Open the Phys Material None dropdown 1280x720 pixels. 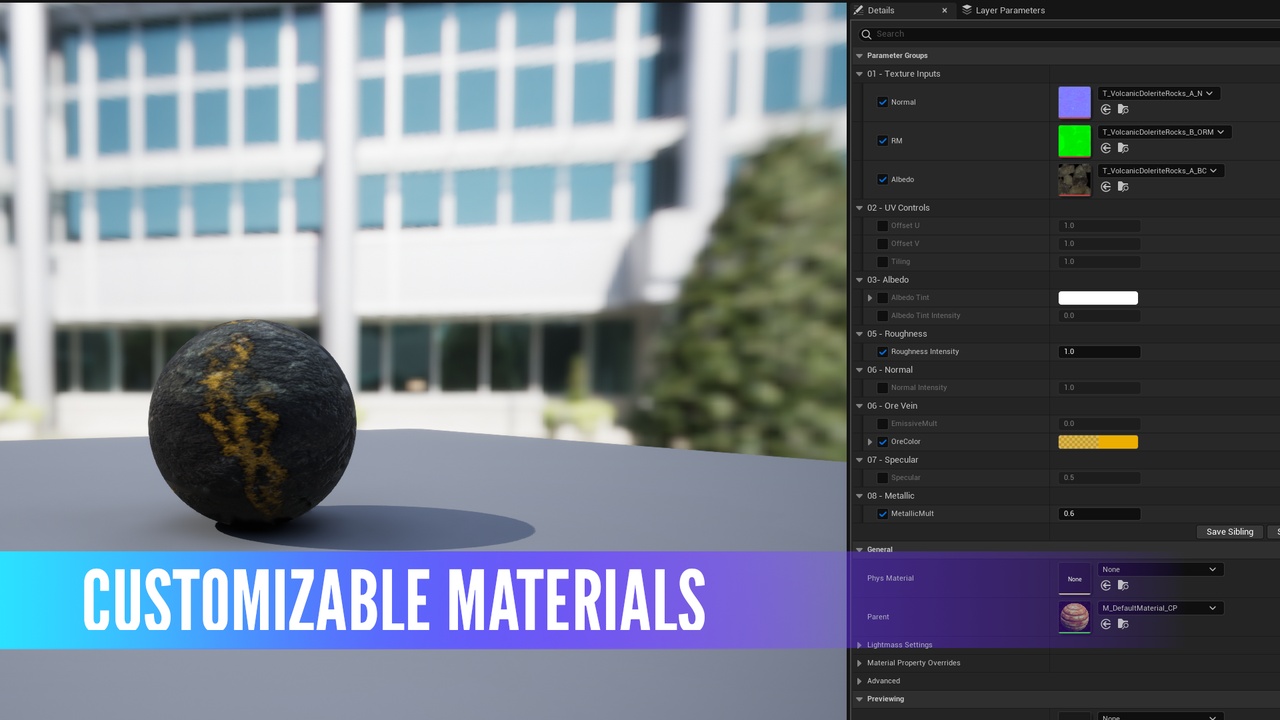click(x=1160, y=570)
